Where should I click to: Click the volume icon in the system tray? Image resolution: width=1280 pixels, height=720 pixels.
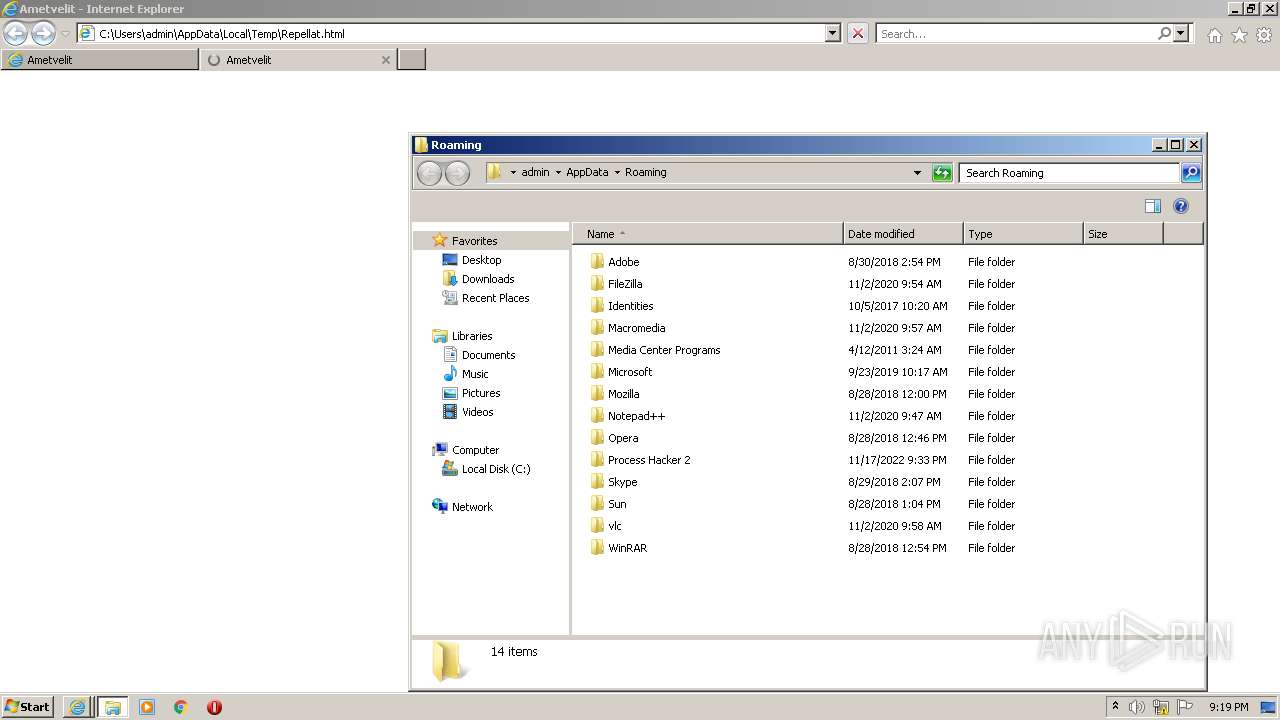click(1137, 707)
